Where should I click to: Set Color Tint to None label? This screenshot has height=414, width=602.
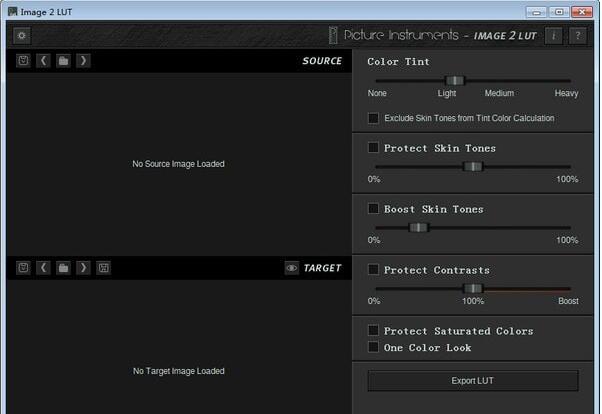[377, 93]
